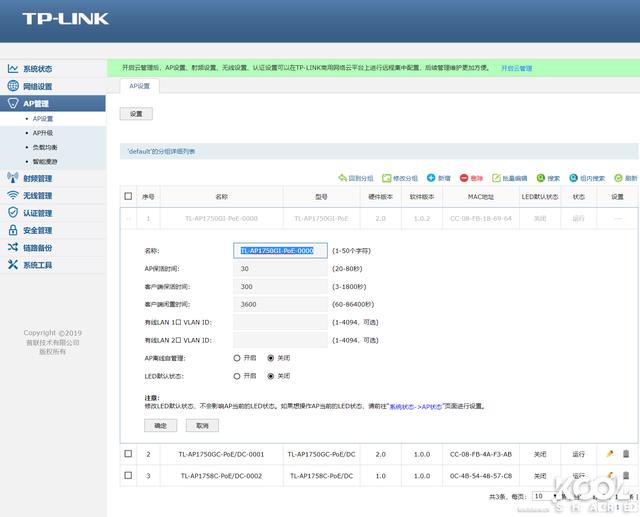Screen dimensions: 640x517
Task: Click the 取消 cancel button
Action: [202, 426]
